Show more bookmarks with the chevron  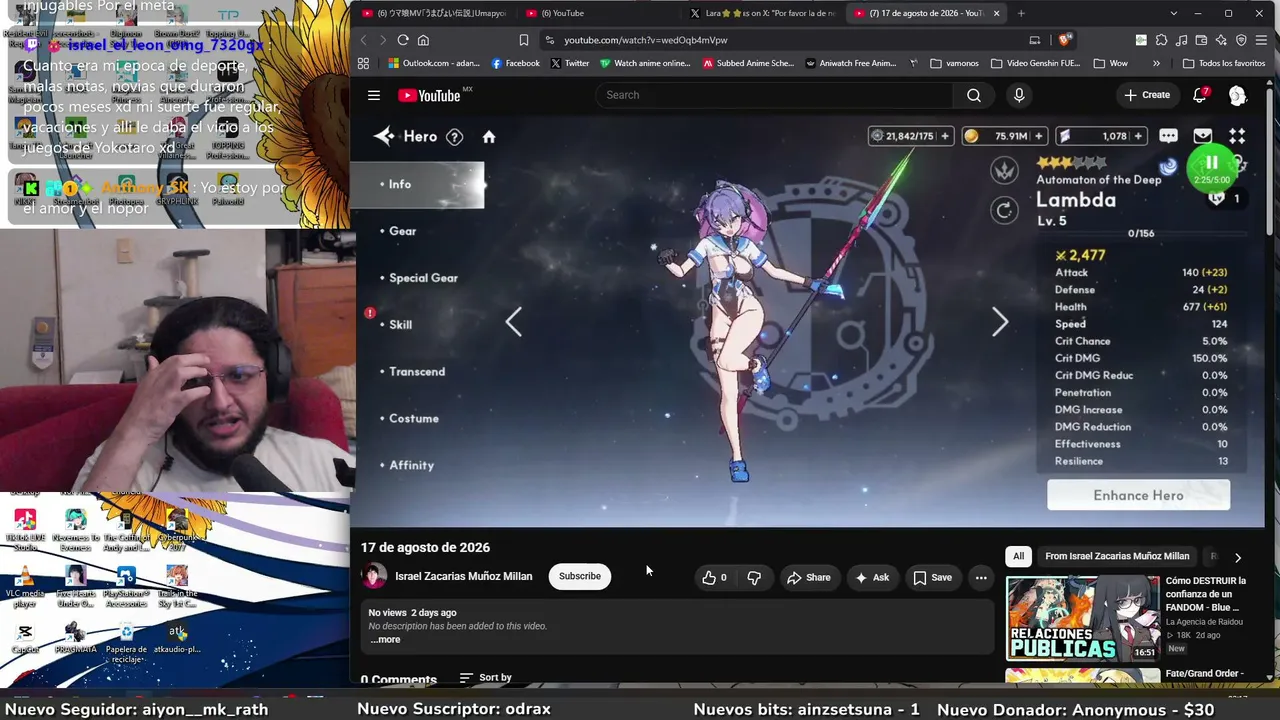pyautogui.click(x=1157, y=63)
